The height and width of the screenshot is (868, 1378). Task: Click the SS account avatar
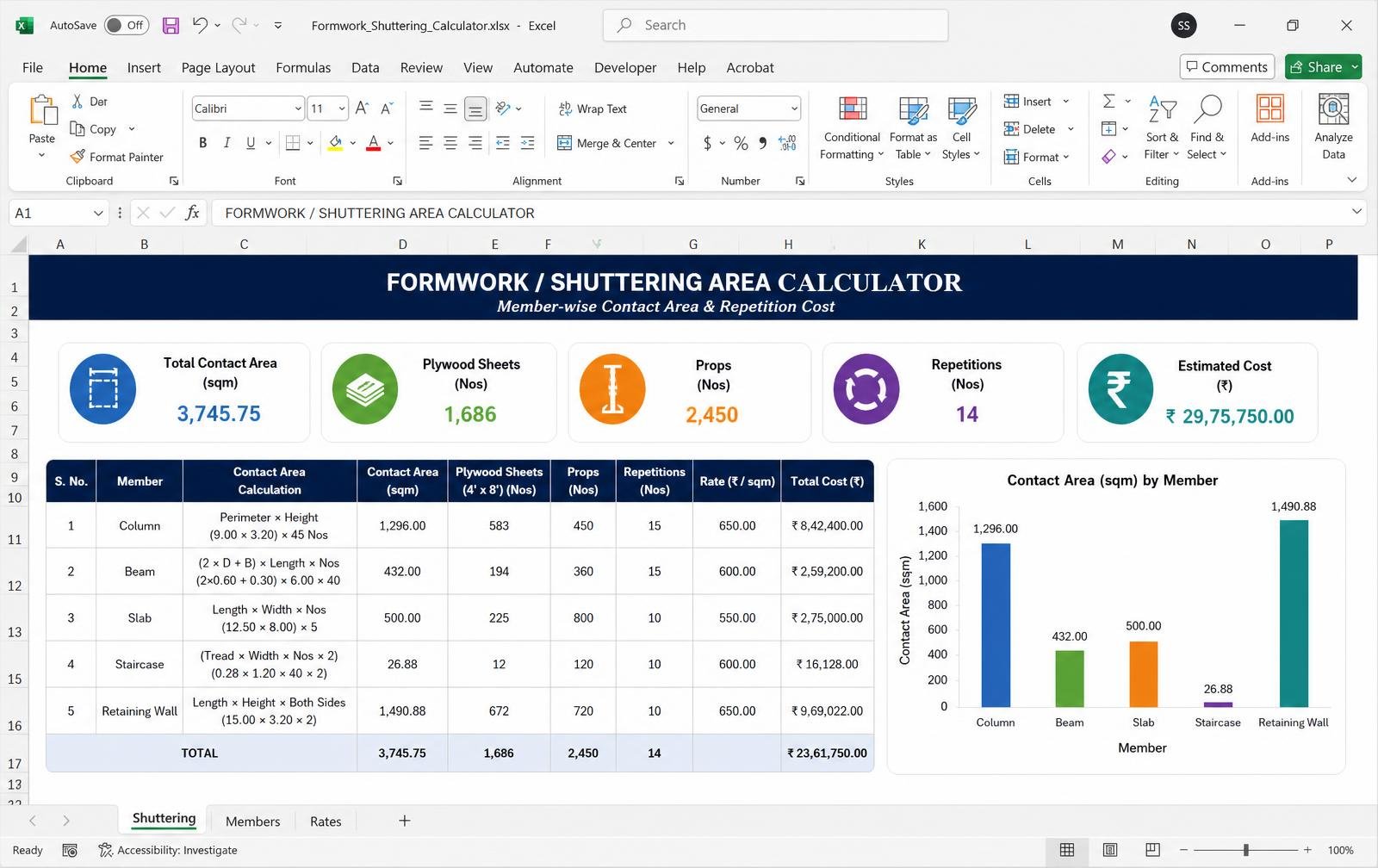click(x=1183, y=25)
